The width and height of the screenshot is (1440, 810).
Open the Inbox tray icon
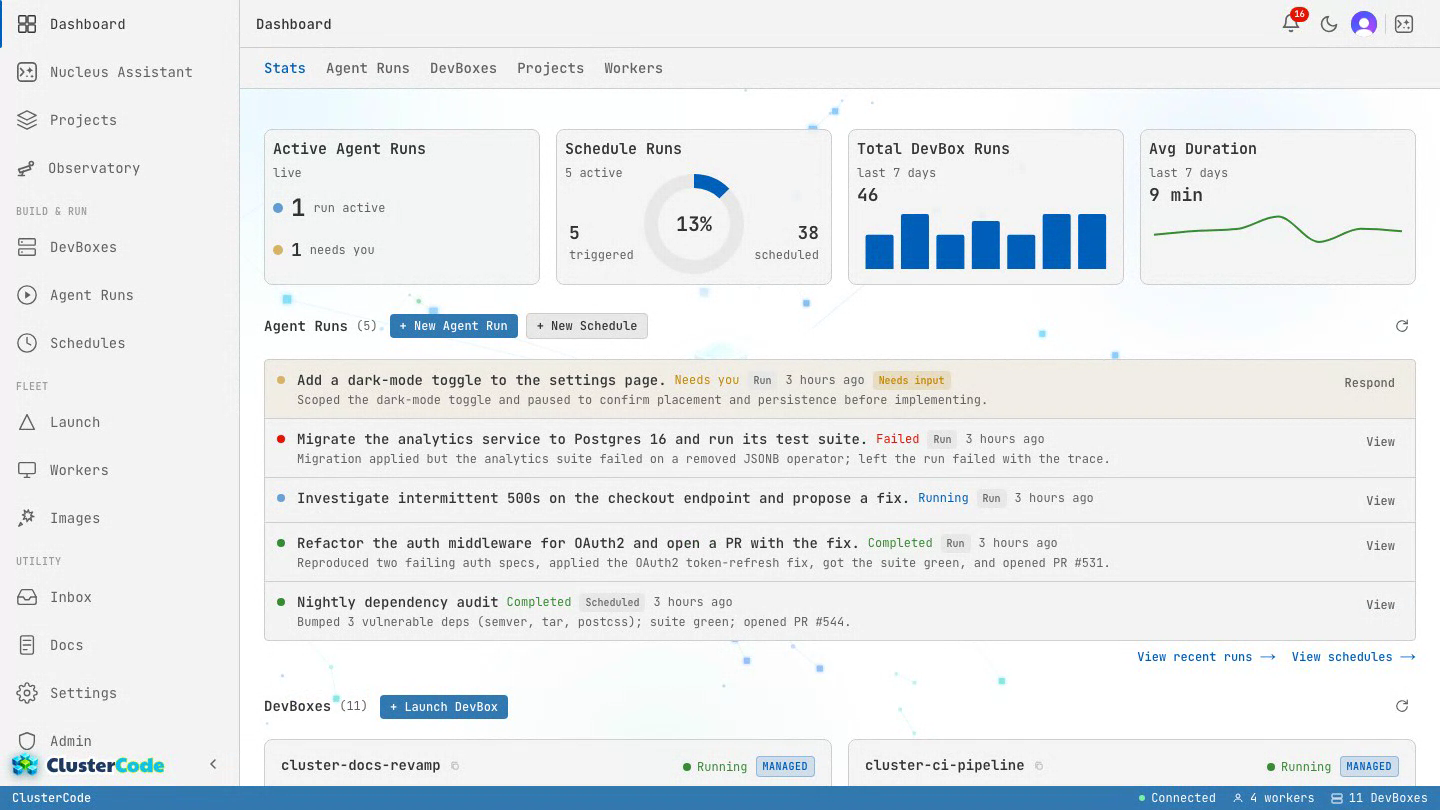(27, 597)
